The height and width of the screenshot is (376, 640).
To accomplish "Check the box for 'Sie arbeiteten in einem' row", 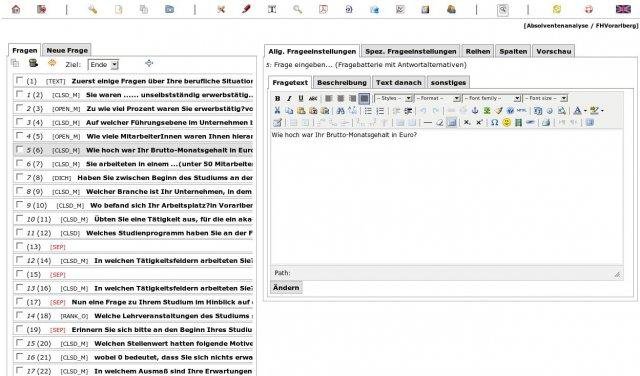I will (x=19, y=163).
